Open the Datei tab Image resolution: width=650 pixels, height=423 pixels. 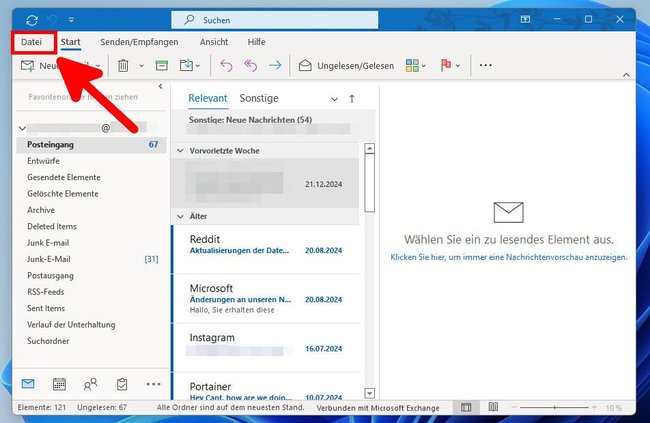[x=32, y=42]
